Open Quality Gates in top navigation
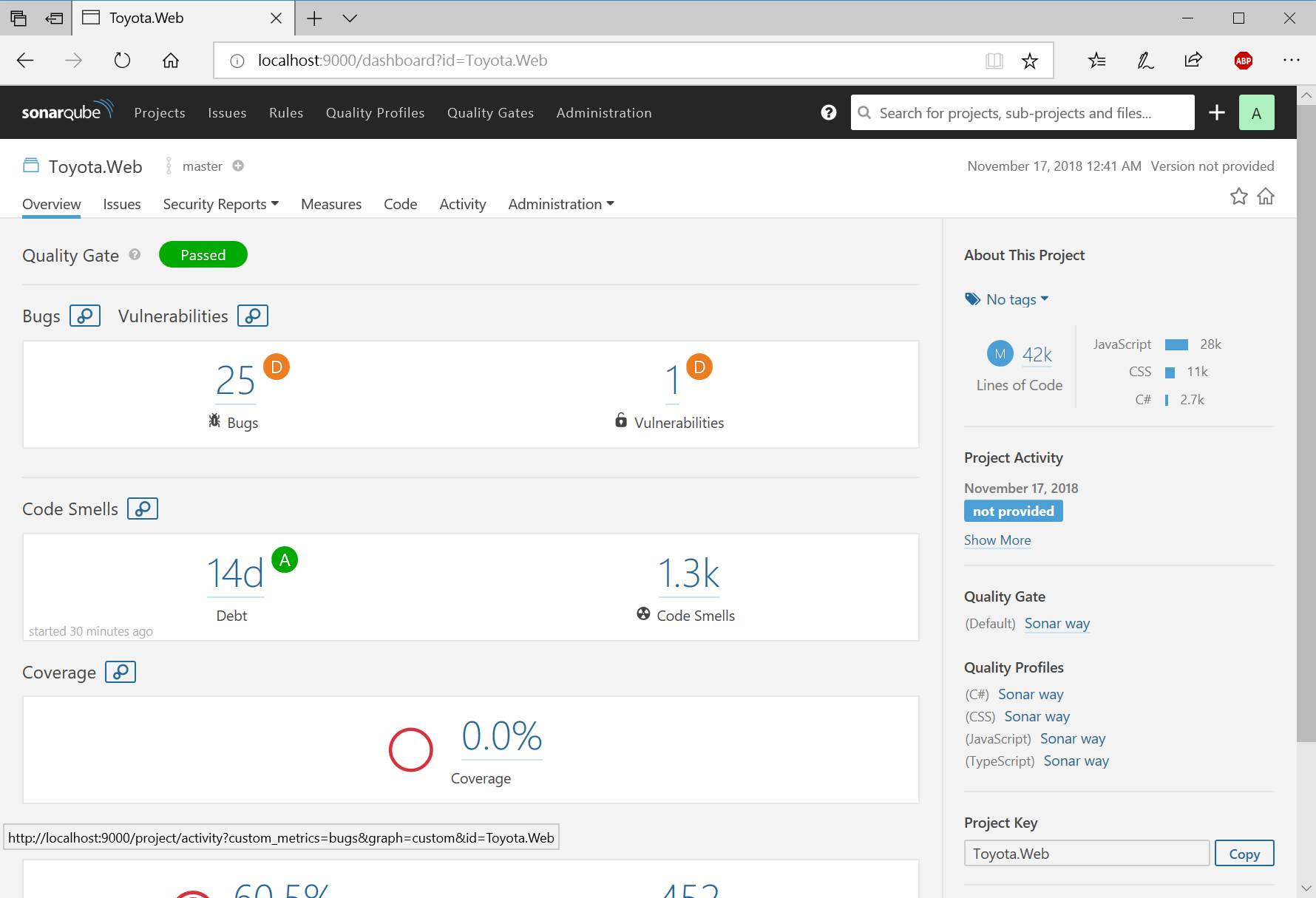Screen dimensions: 1316x898 tap(490, 112)
